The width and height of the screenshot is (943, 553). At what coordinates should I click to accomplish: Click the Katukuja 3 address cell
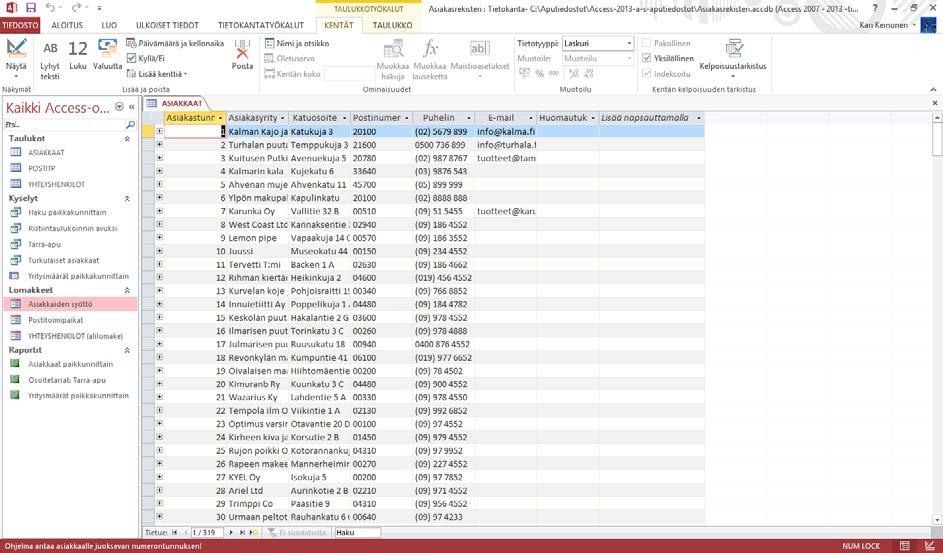click(x=319, y=132)
